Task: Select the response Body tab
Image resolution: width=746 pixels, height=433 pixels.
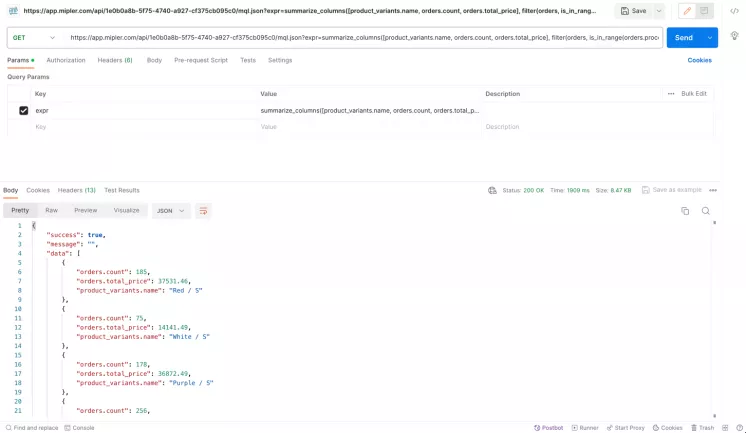Action: 10,190
